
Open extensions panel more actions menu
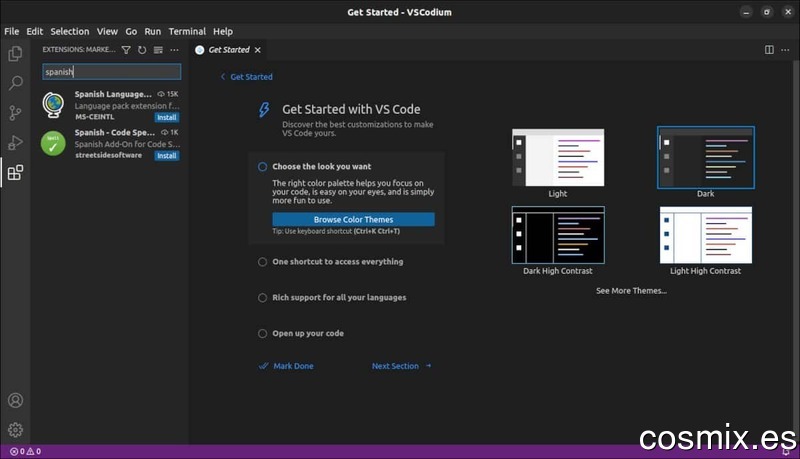[174, 50]
